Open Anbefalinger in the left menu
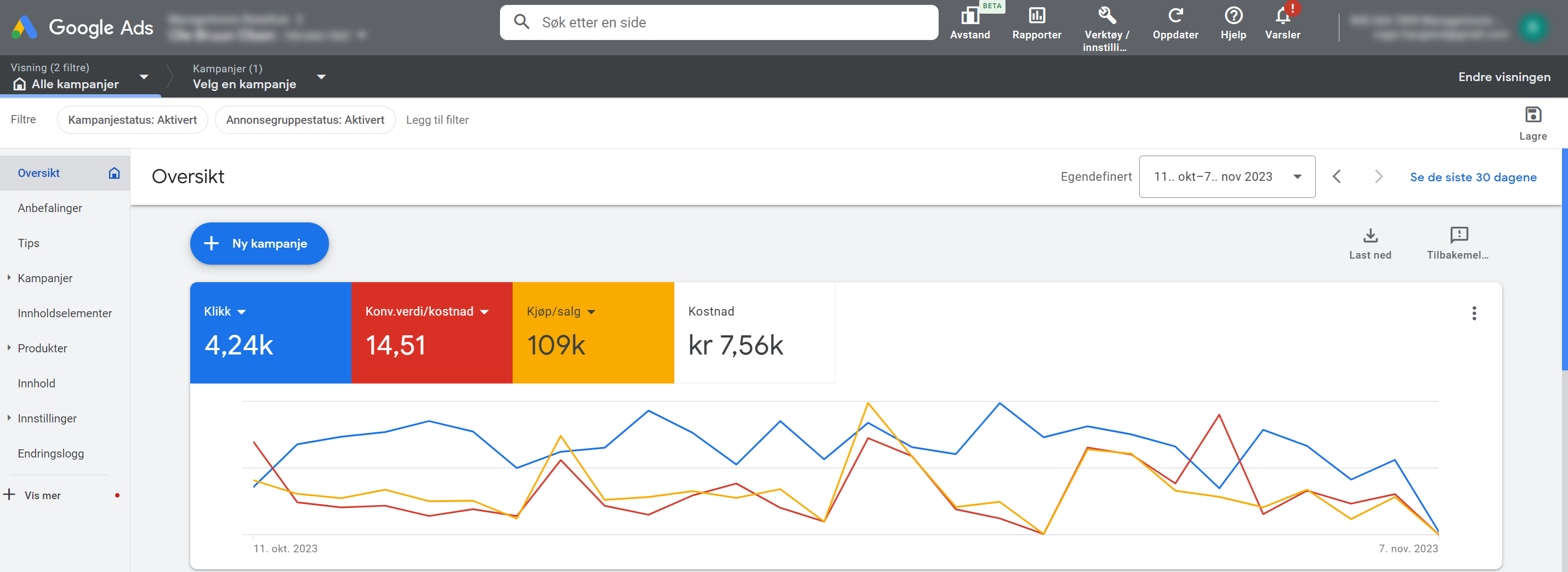Image resolution: width=1568 pixels, height=572 pixels. tap(50, 208)
